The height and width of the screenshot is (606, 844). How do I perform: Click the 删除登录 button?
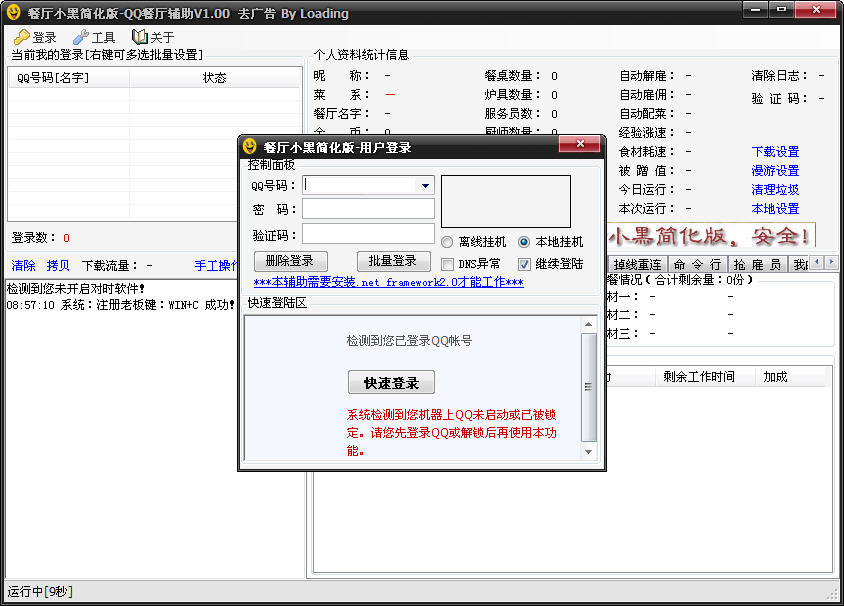[291, 262]
